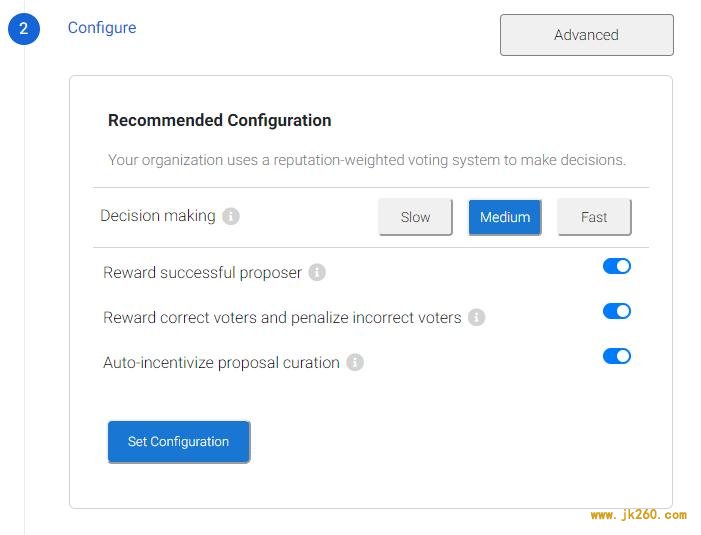Click the Auto-incentivize proposal curation label
The image size is (701, 535).
point(221,362)
